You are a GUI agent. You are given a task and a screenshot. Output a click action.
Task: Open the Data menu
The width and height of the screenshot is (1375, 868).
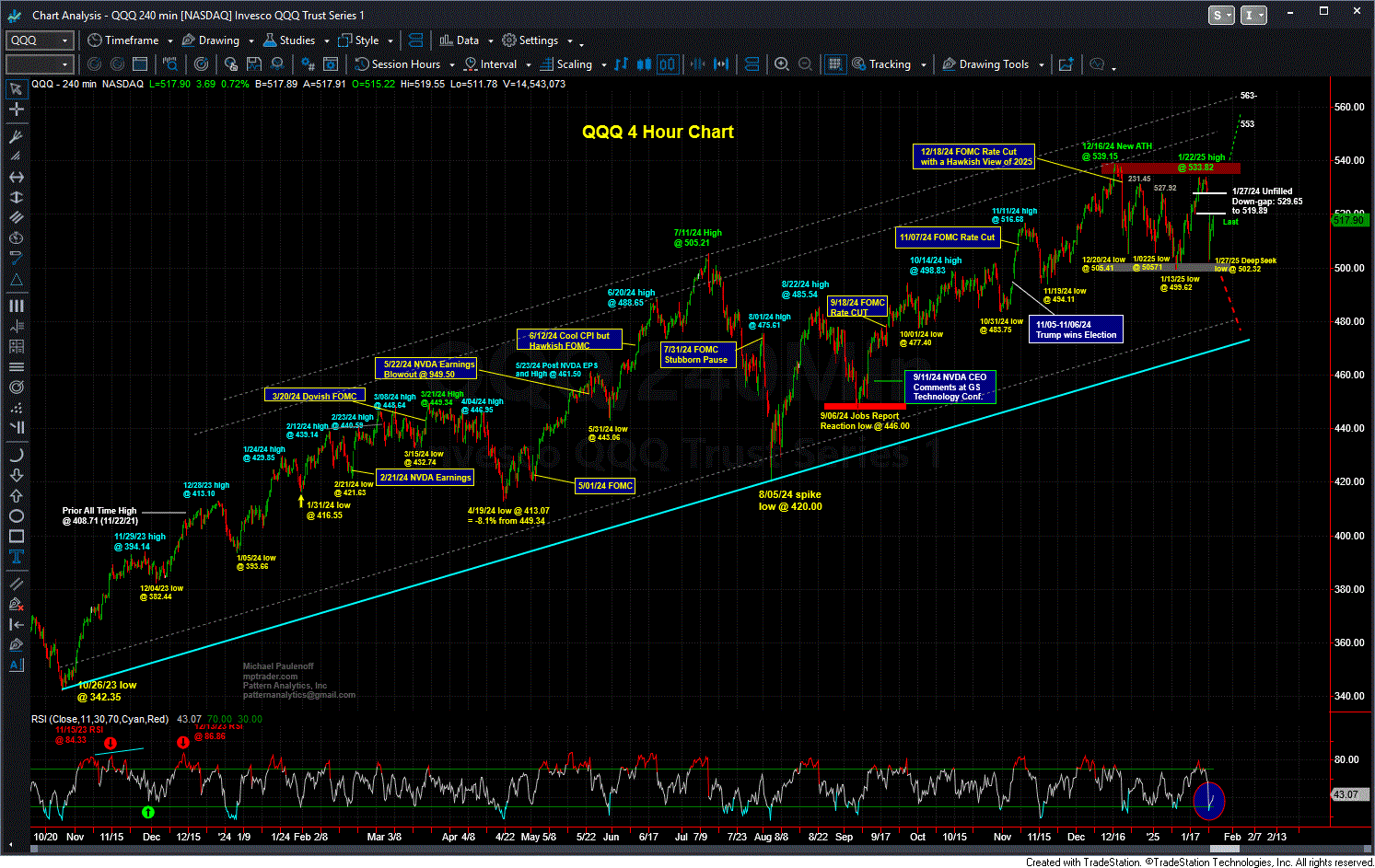click(x=459, y=41)
